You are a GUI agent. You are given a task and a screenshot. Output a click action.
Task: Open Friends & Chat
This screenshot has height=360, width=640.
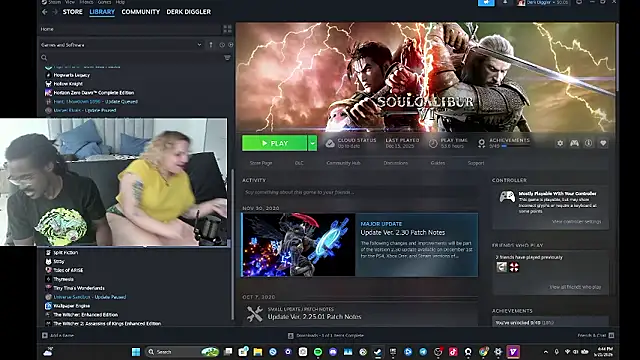click(x=596, y=336)
